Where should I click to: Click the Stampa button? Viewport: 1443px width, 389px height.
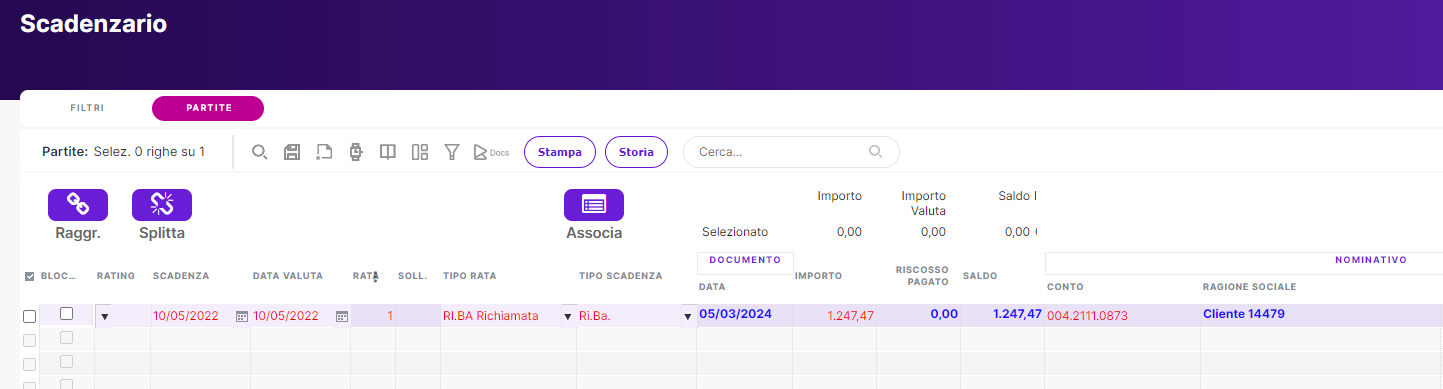(560, 152)
